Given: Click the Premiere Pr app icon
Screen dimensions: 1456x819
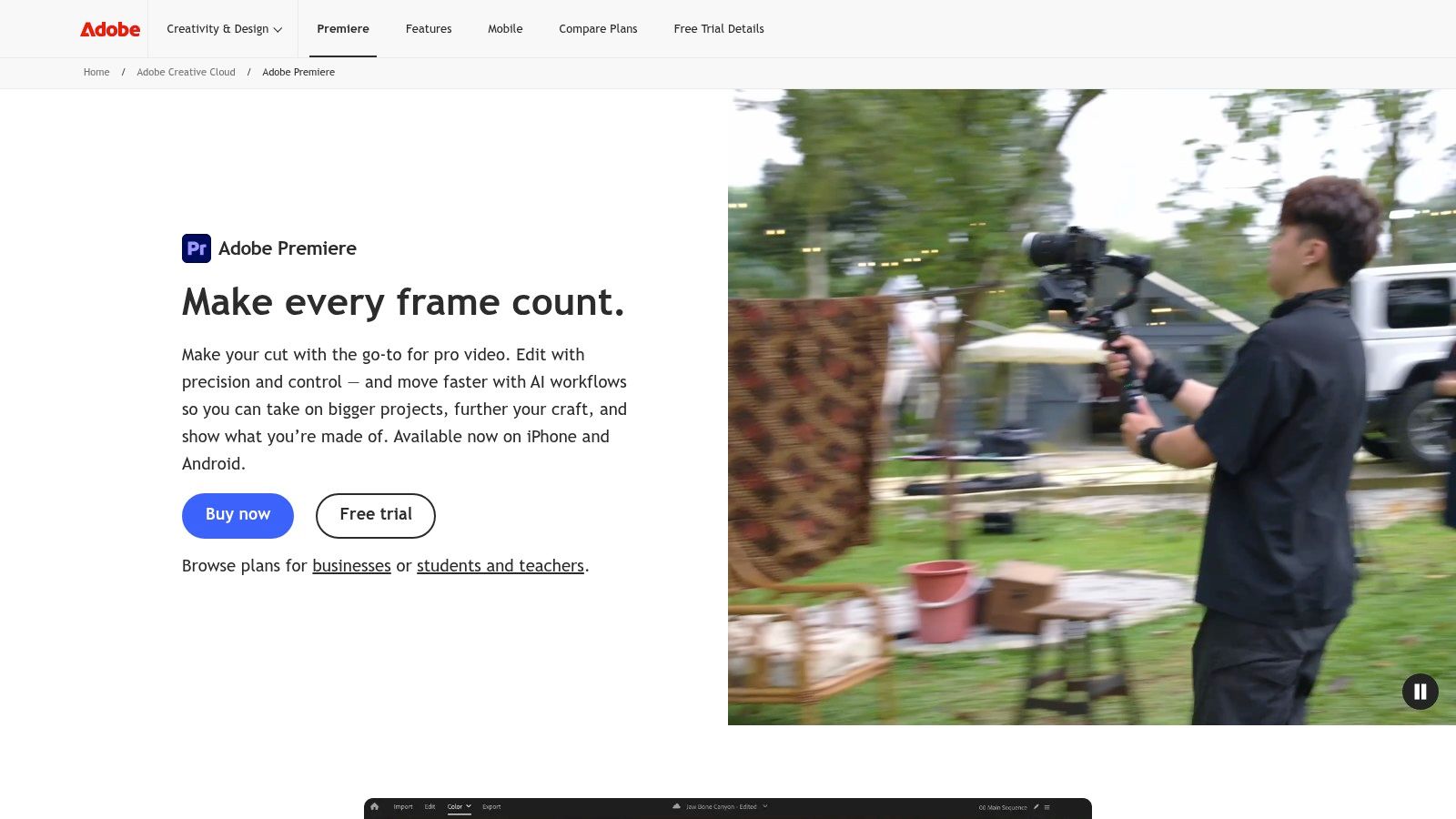Looking at the screenshot, I should (x=197, y=248).
